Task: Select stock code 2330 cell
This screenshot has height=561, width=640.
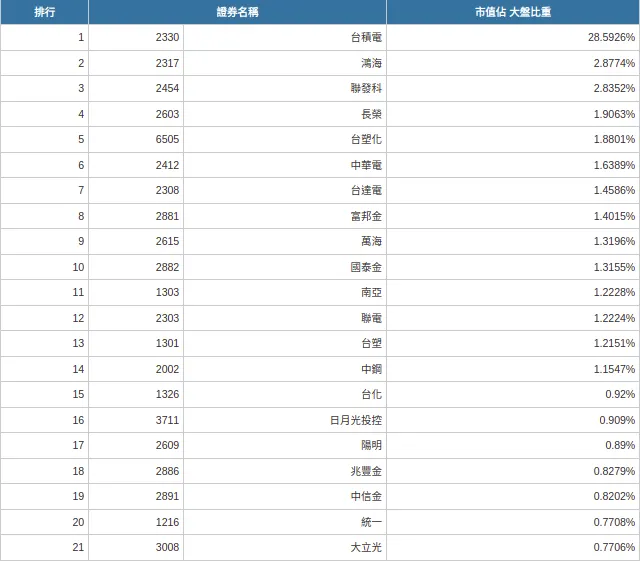Action: coord(136,37)
